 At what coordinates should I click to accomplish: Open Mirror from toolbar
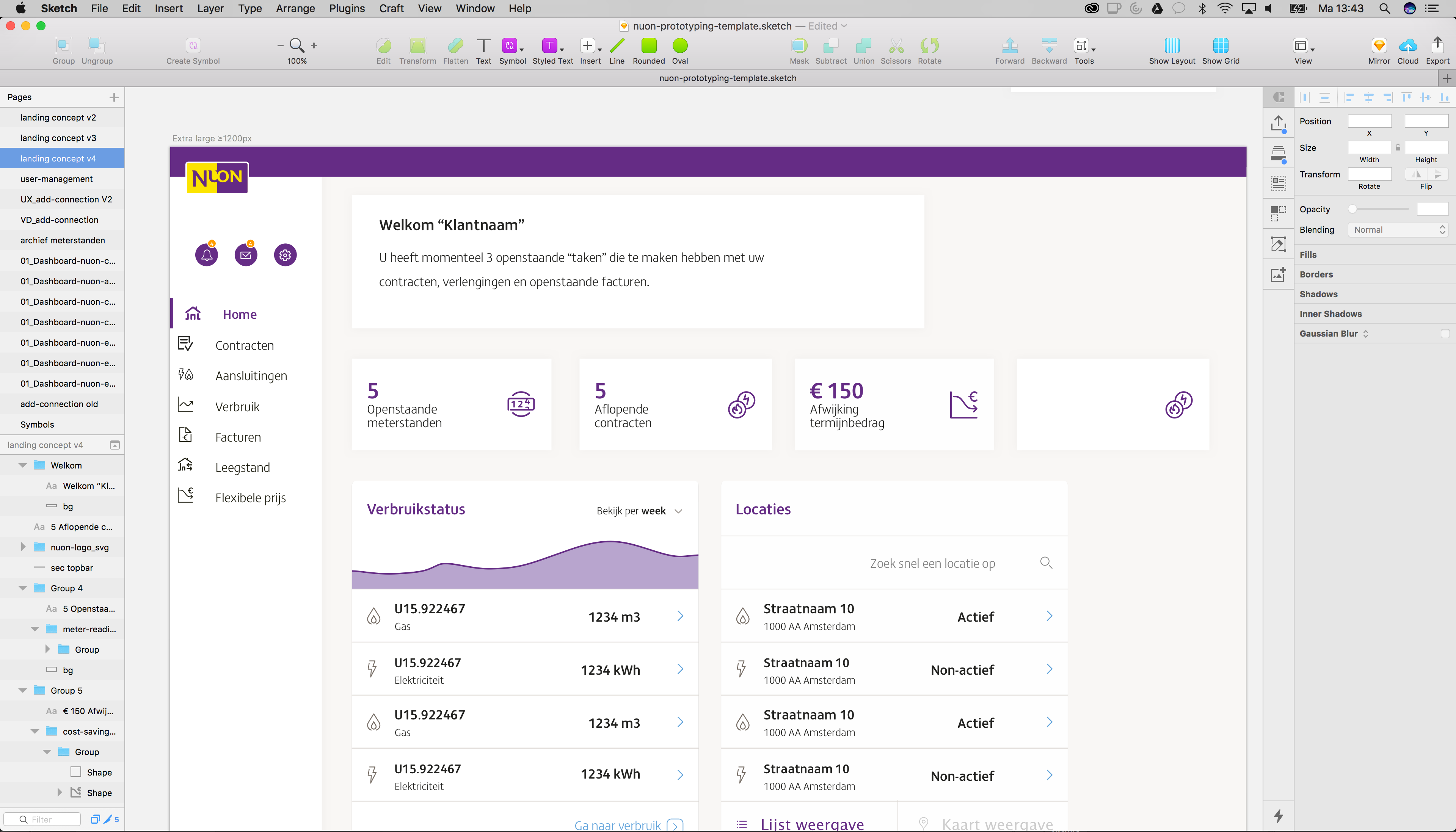click(x=1379, y=46)
